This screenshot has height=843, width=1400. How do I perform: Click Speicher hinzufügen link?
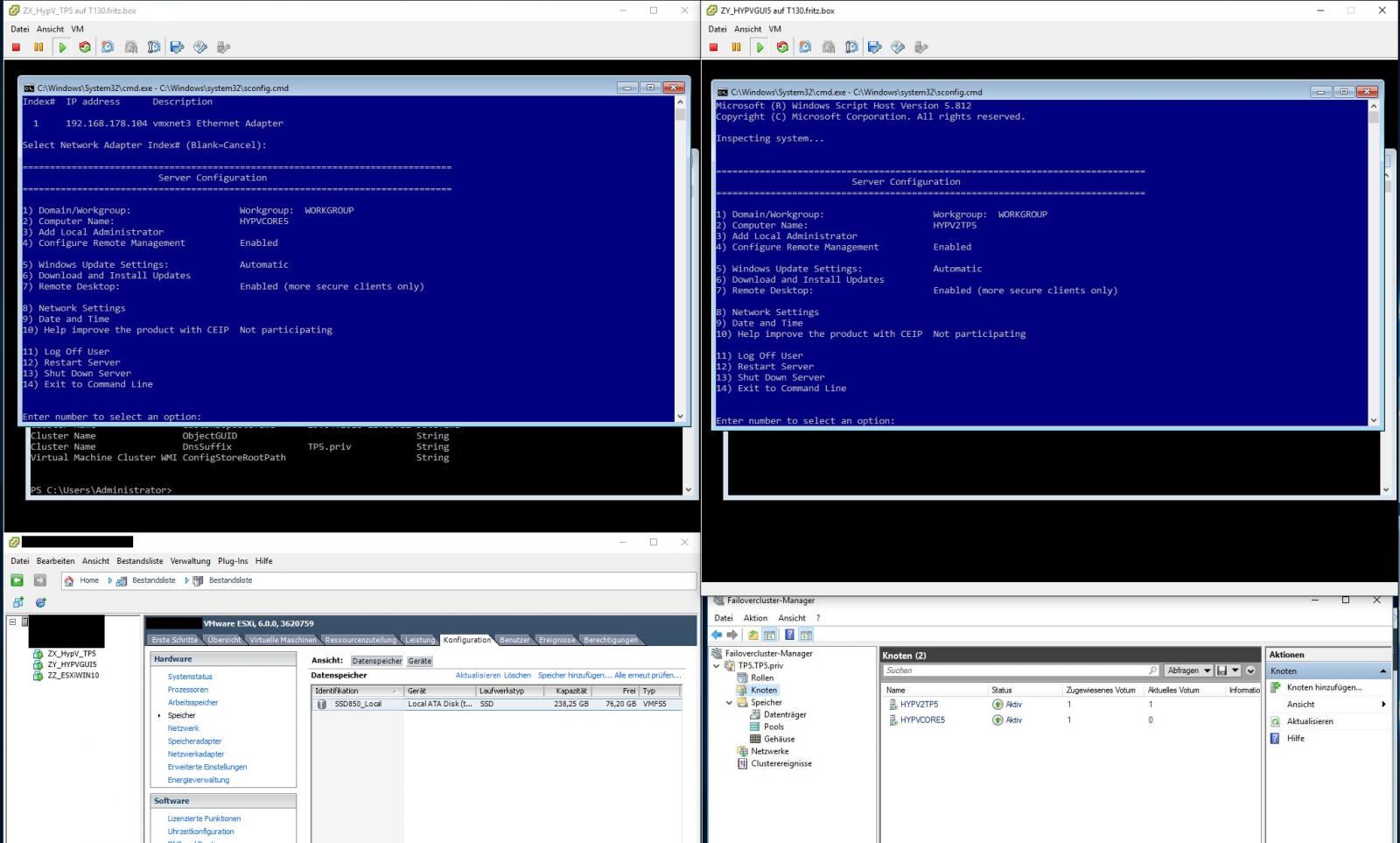pyautogui.click(x=574, y=676)
